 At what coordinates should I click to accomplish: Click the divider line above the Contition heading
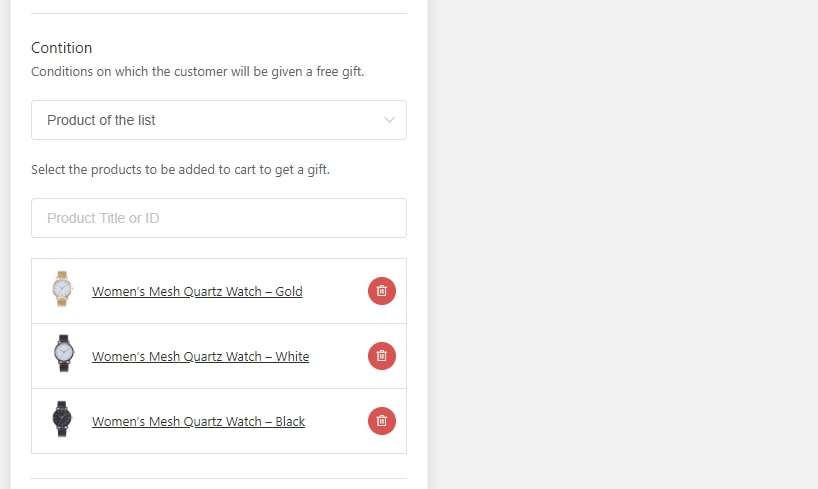click(x=218, y=13)
